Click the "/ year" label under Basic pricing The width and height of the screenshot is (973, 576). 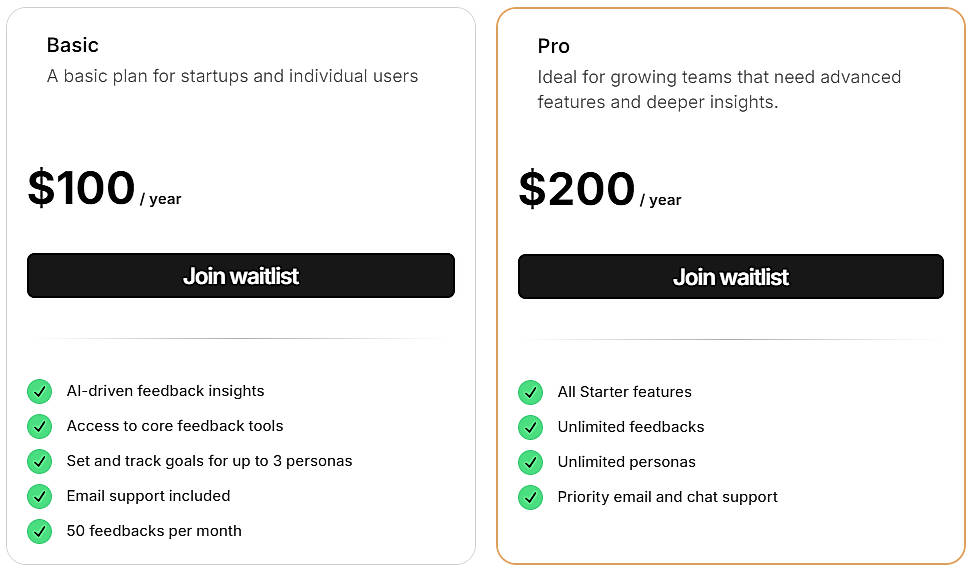pyautogui.click(x=163, y=199)
